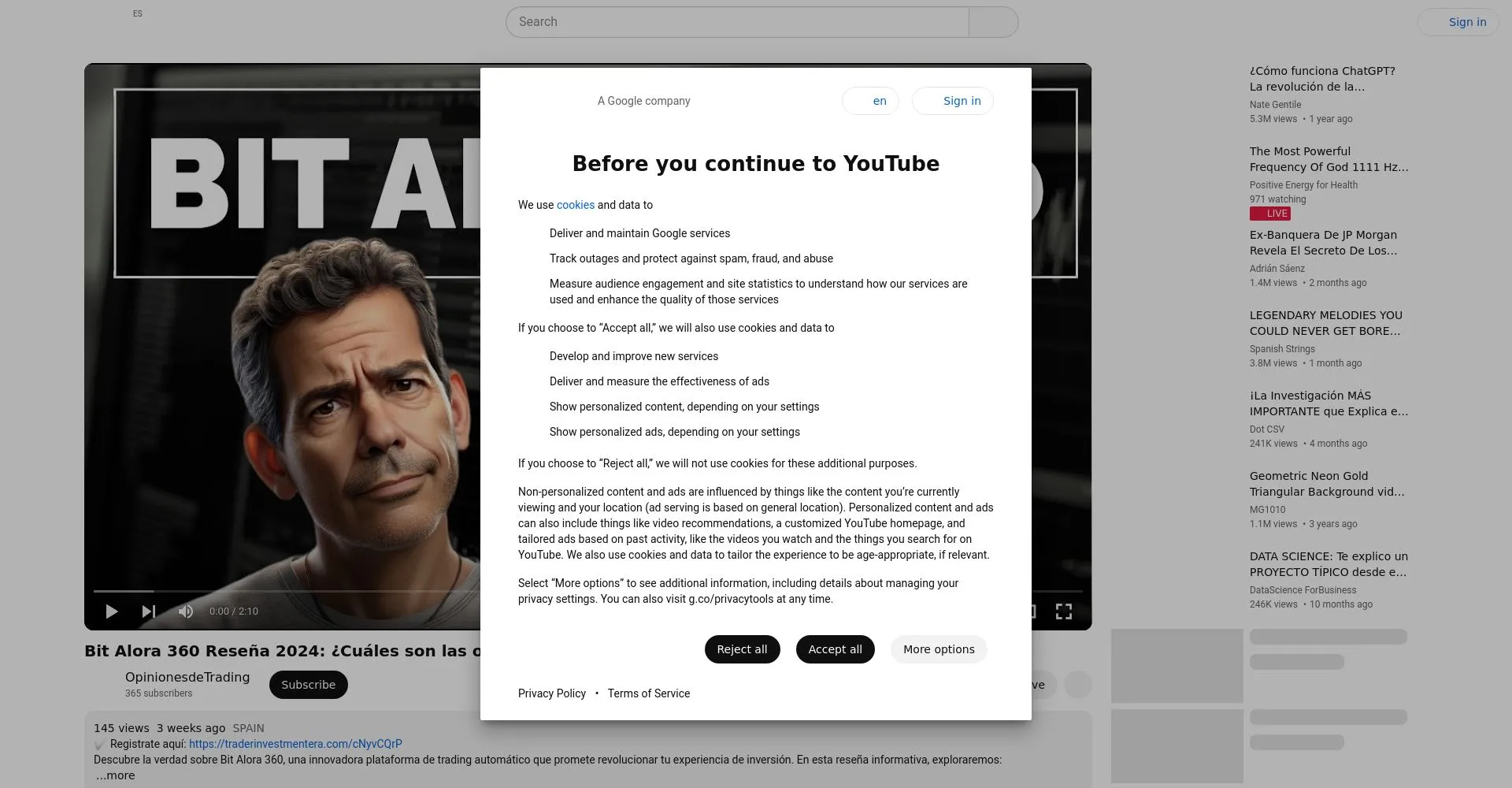The width and height of the screenshot is (1512, 788).
Task: Open the Privacy Policy link
Action: point(552,693)
